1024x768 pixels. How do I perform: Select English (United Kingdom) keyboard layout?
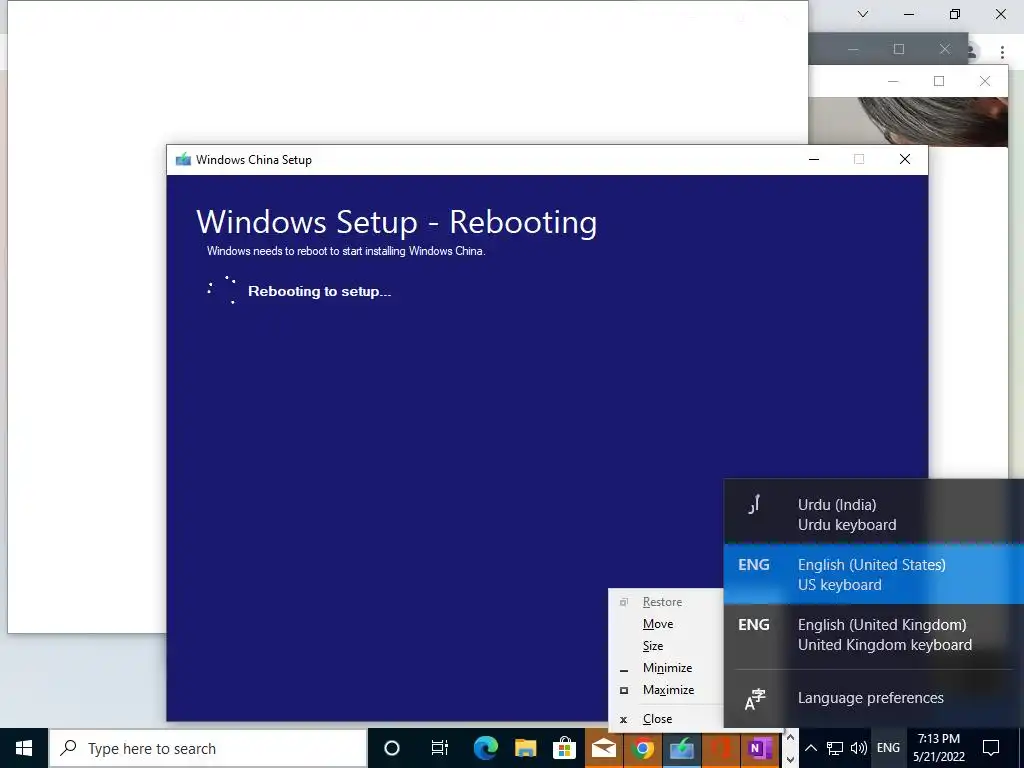point(874,635)
